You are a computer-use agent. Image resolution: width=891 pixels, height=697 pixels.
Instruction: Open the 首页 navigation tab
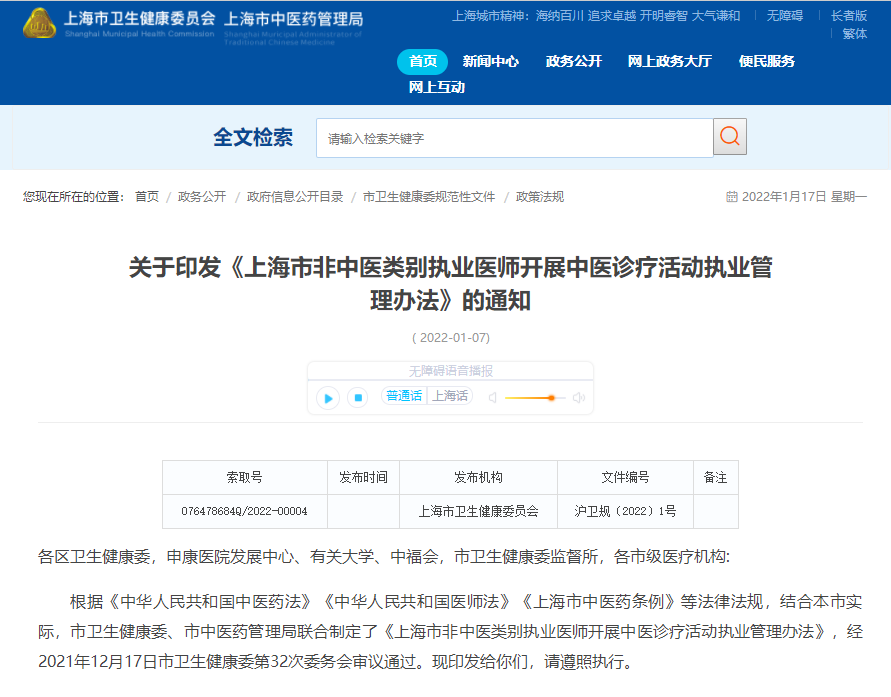pos(422,61)
